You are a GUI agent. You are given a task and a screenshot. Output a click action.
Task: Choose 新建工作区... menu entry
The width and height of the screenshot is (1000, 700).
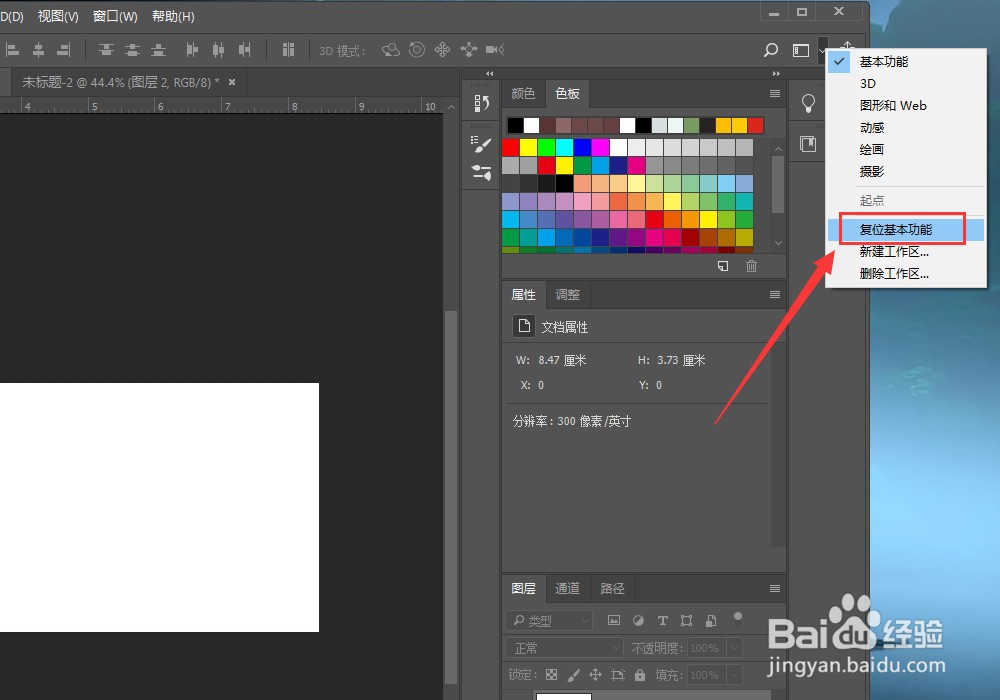pos(906,252)
